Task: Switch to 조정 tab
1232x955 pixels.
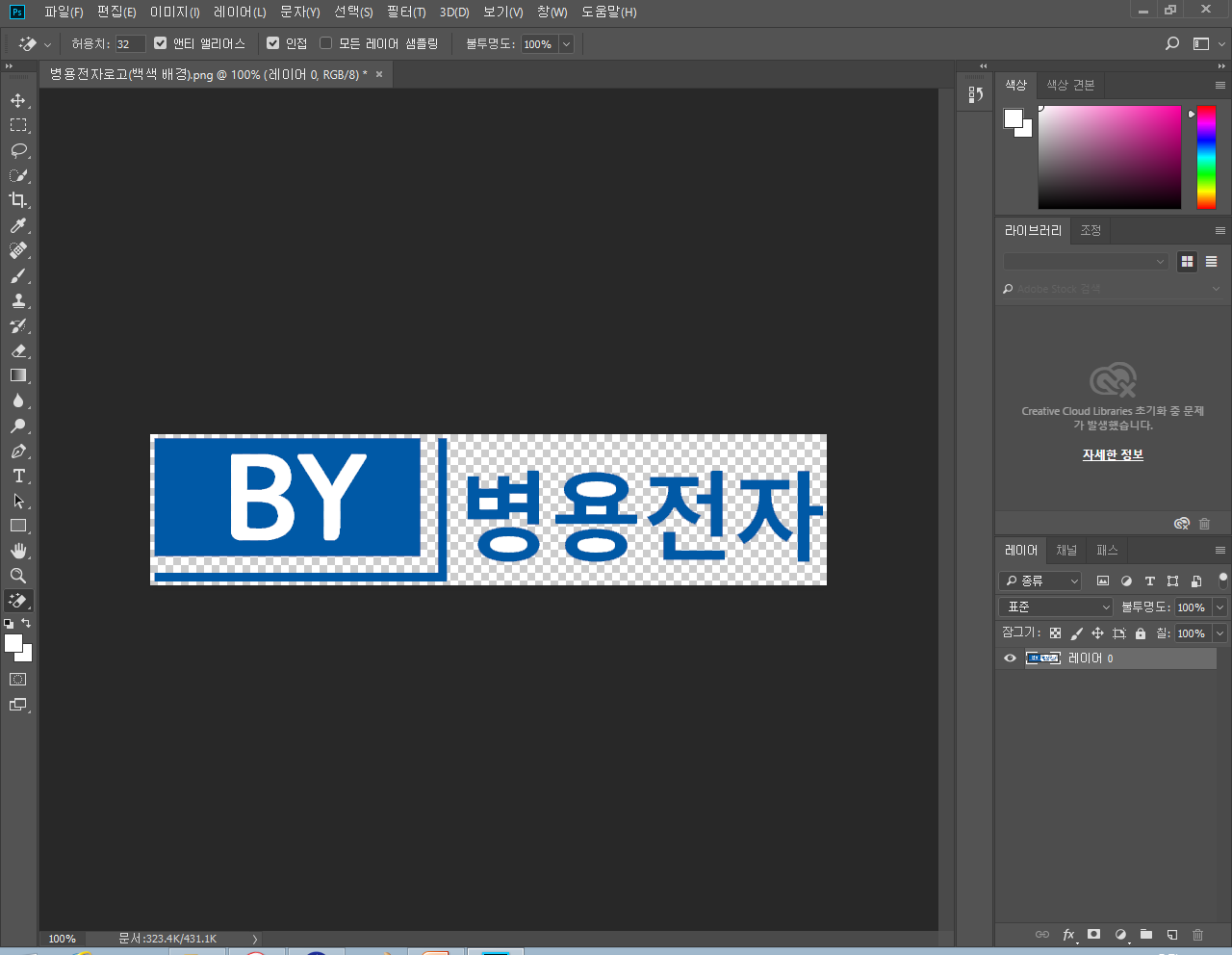Action: pyautogui.click(x=1091, y=230)
